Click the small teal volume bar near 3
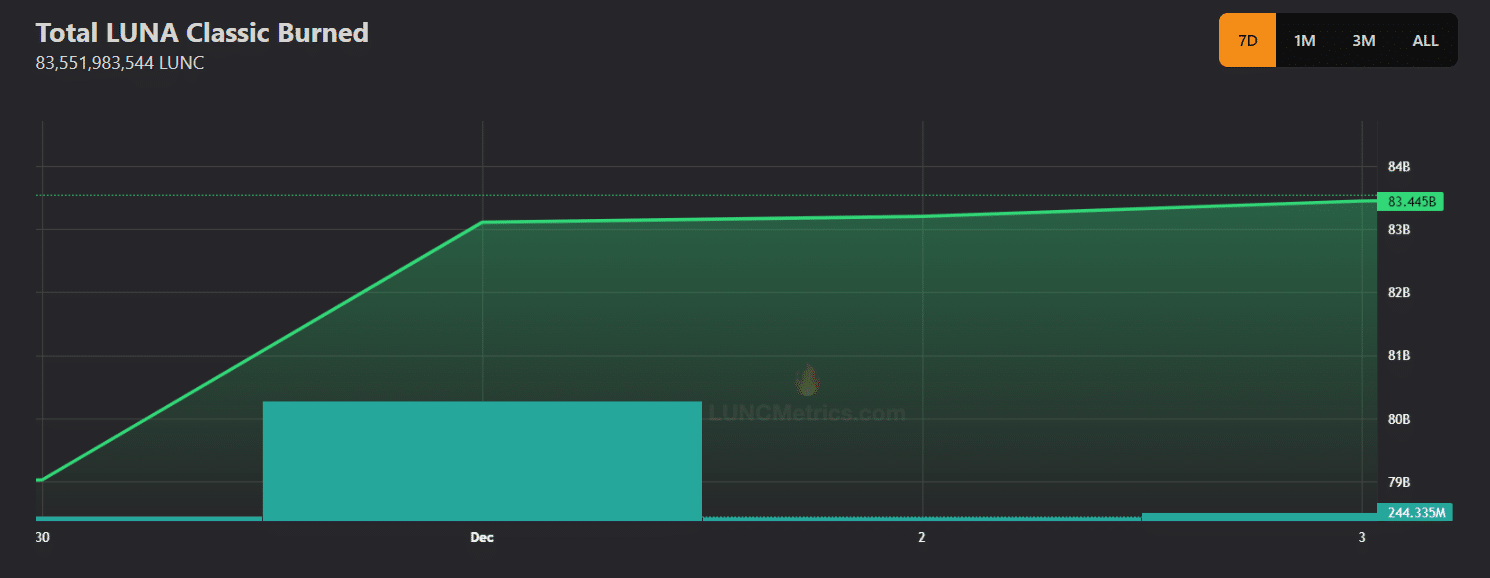 click(1259, 517)
